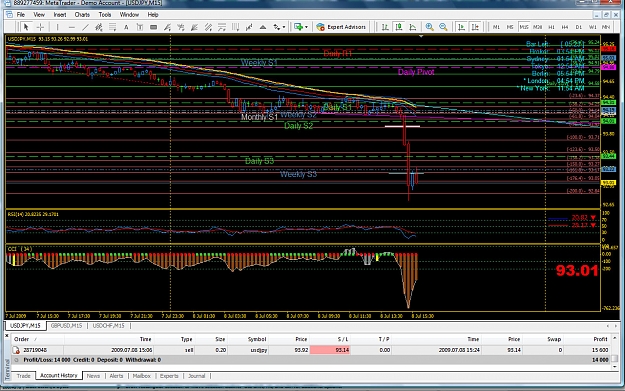Open the Insert menu

60,15
